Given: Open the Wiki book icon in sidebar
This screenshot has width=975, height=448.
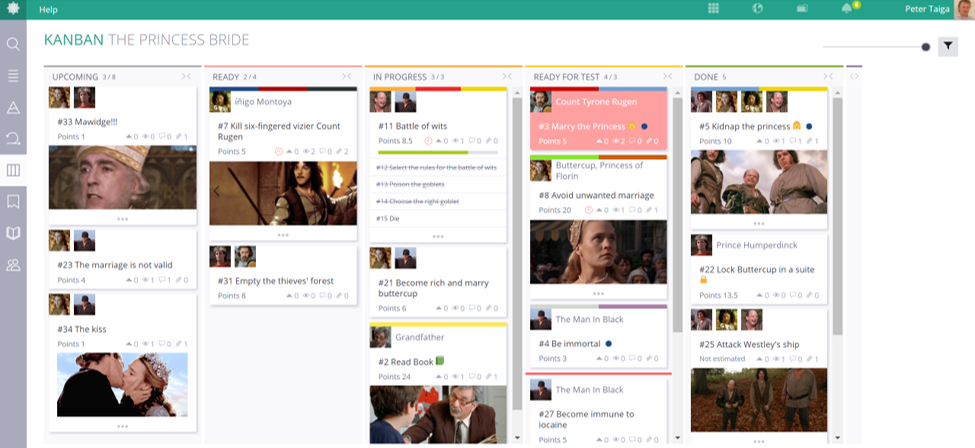Looking at the screenshot, I should click(13, 233).
